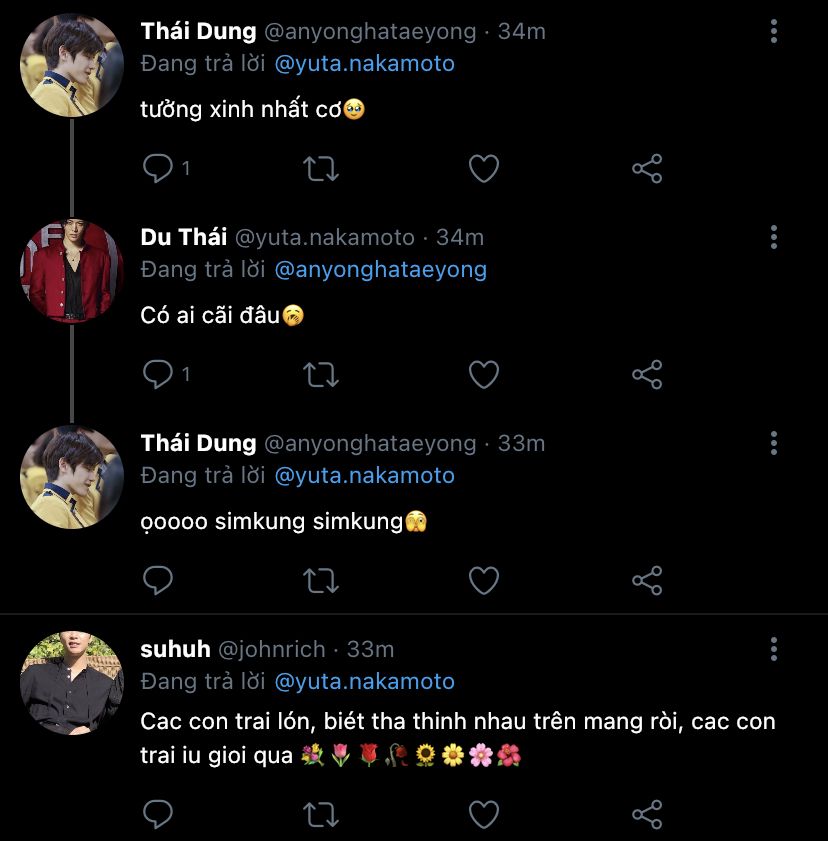The width and height of the screenshot is (828, 841).
Task: Retweet the "ọoooo simkung simkung" tweet
Action: [321, 580]
